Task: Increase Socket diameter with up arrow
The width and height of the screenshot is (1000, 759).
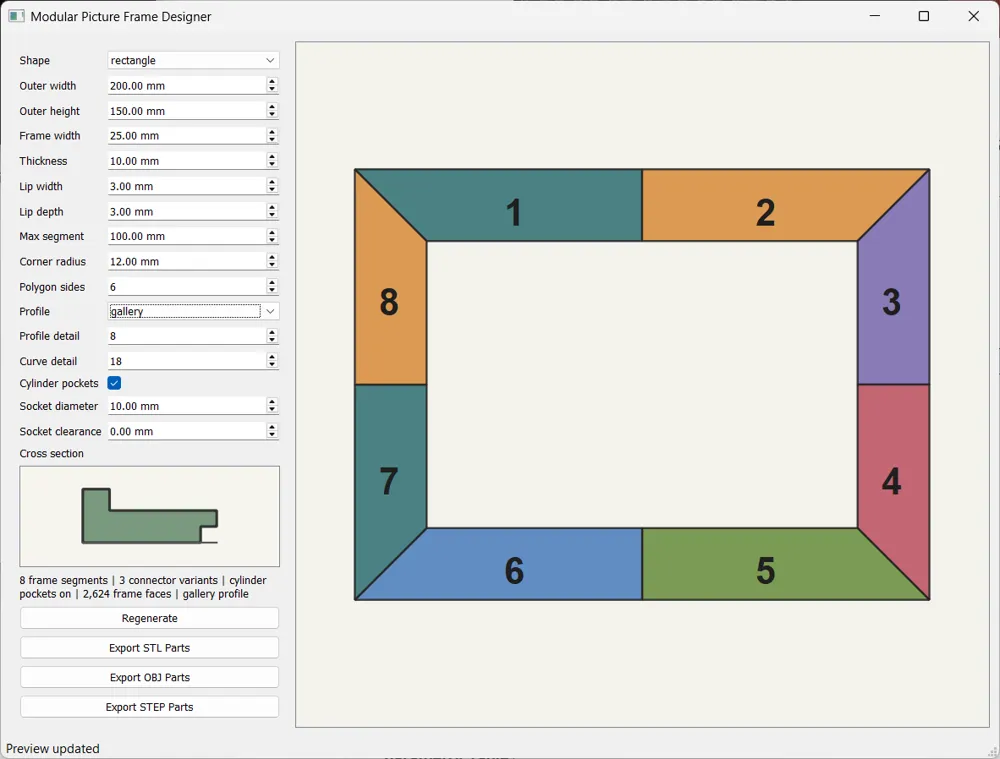Action: pyautogui.click(x=272, y=402)
